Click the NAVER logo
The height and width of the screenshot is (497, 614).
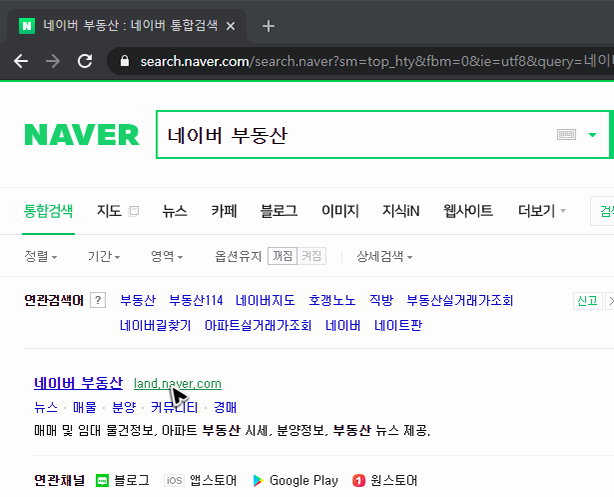[81, 135]
